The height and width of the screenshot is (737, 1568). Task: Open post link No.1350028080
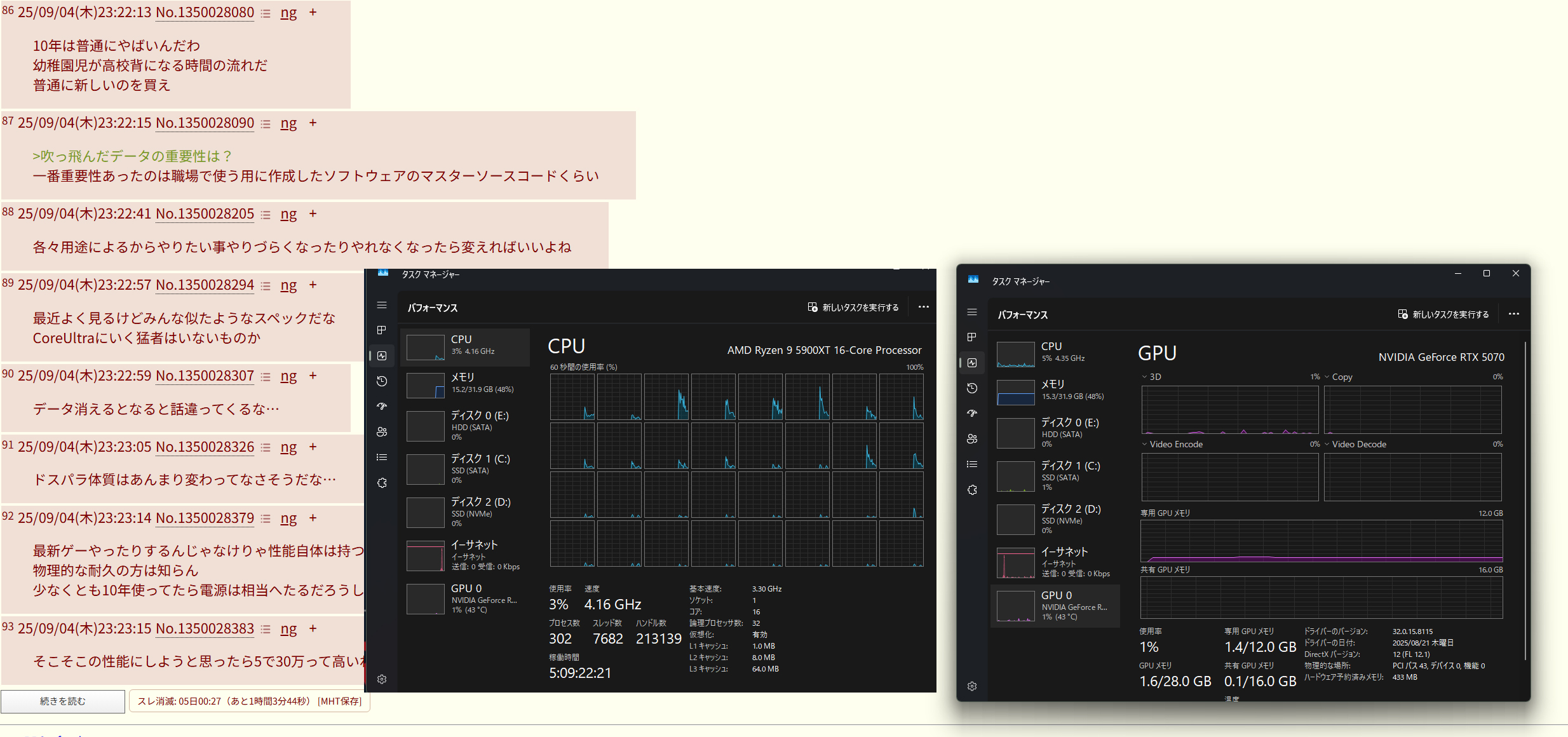(205, 13)
